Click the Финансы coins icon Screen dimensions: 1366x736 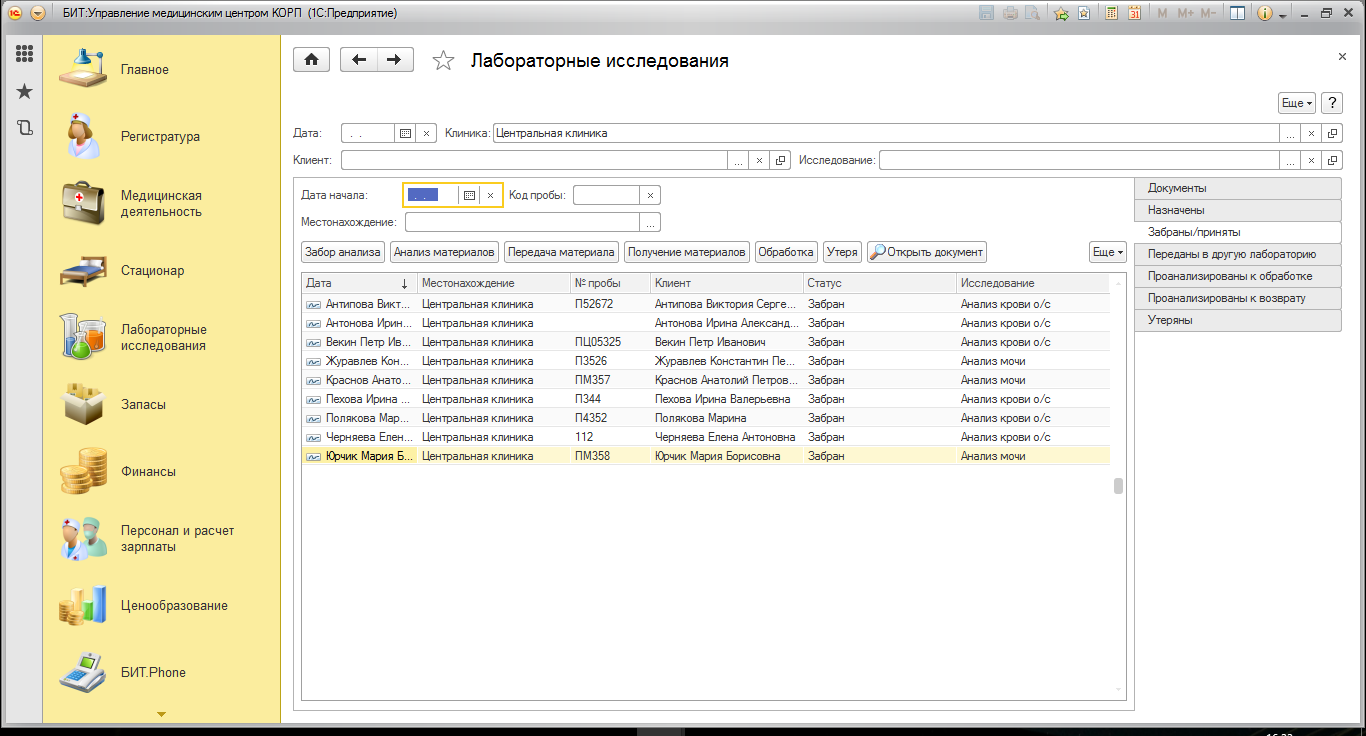(83, 471)
